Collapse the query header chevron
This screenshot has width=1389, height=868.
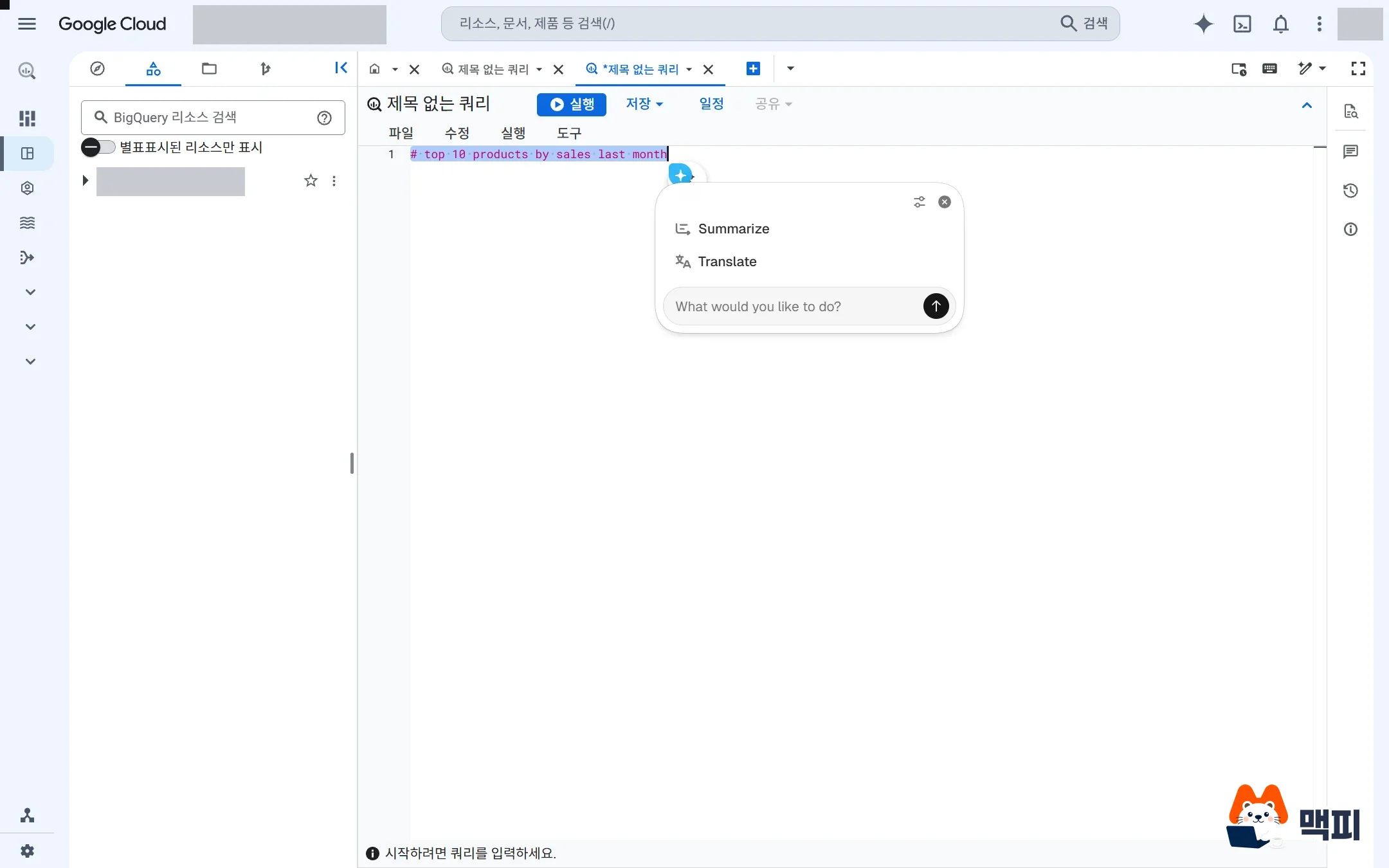pos(1307,105)
